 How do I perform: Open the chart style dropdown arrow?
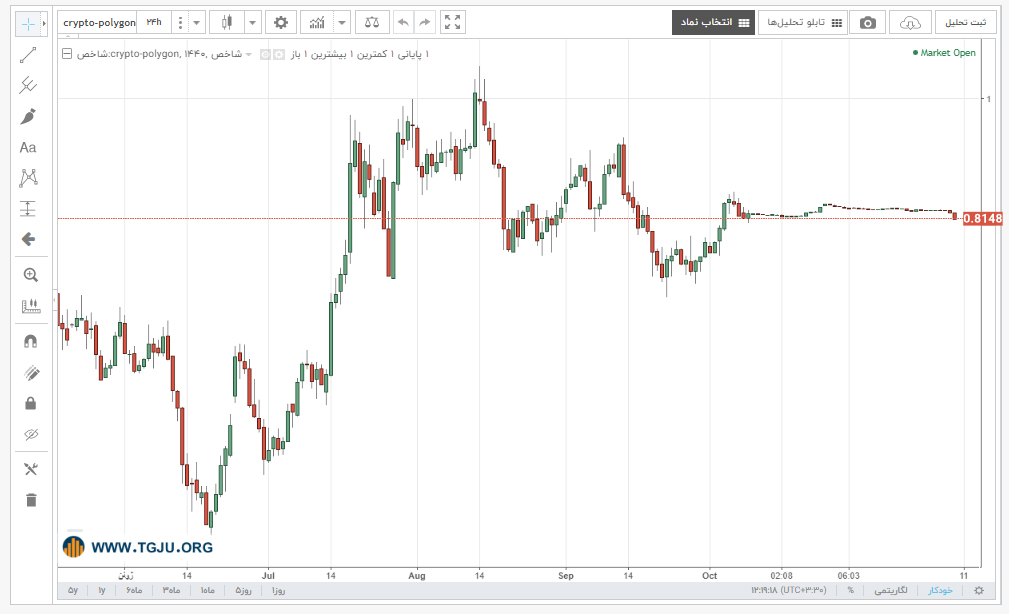(252, 23)
